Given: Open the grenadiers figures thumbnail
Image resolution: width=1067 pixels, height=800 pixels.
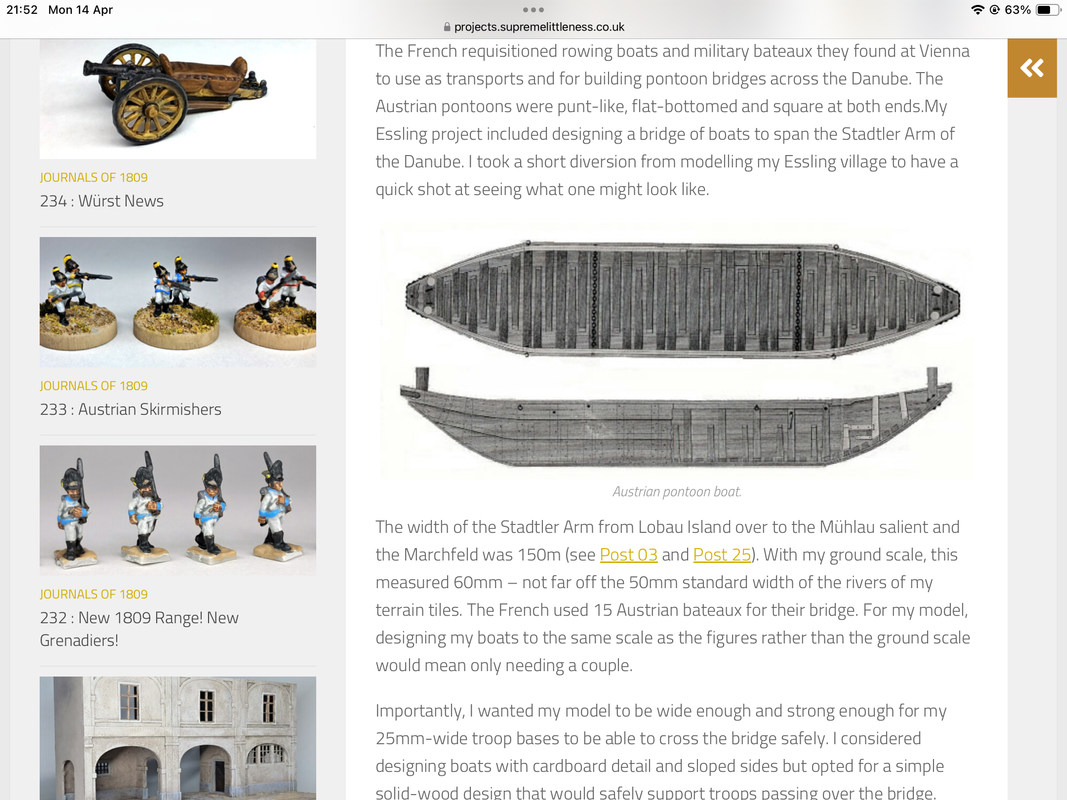Looking at the screenshot, I should click(178, 510).
